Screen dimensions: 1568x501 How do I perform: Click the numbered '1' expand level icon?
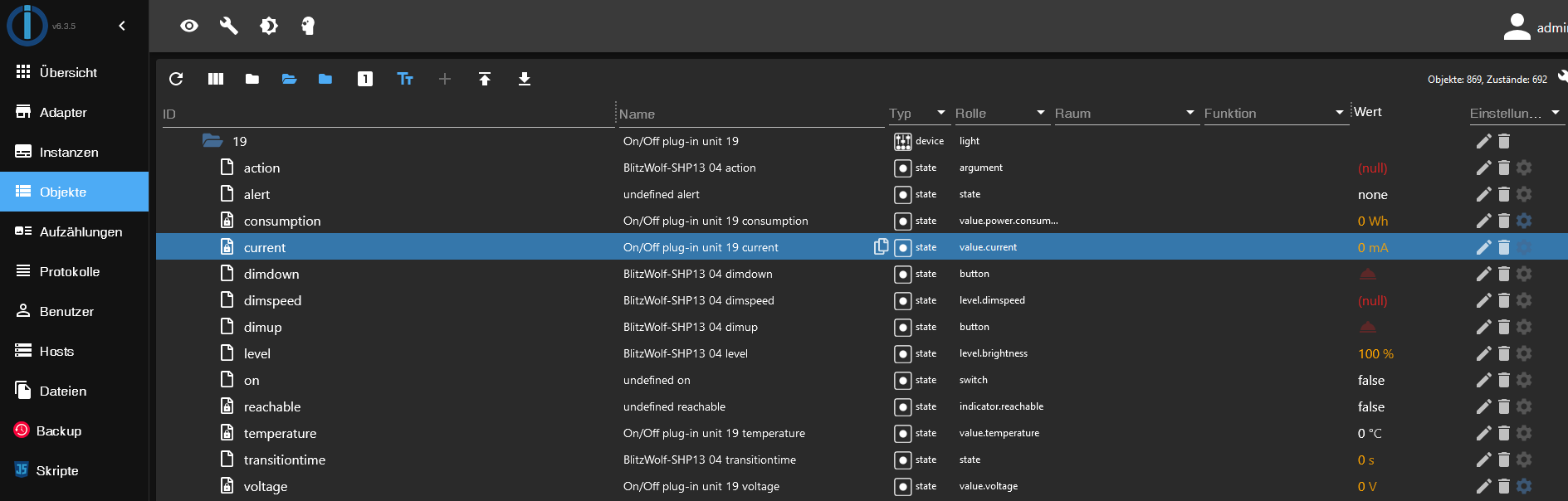pos(365,79)
